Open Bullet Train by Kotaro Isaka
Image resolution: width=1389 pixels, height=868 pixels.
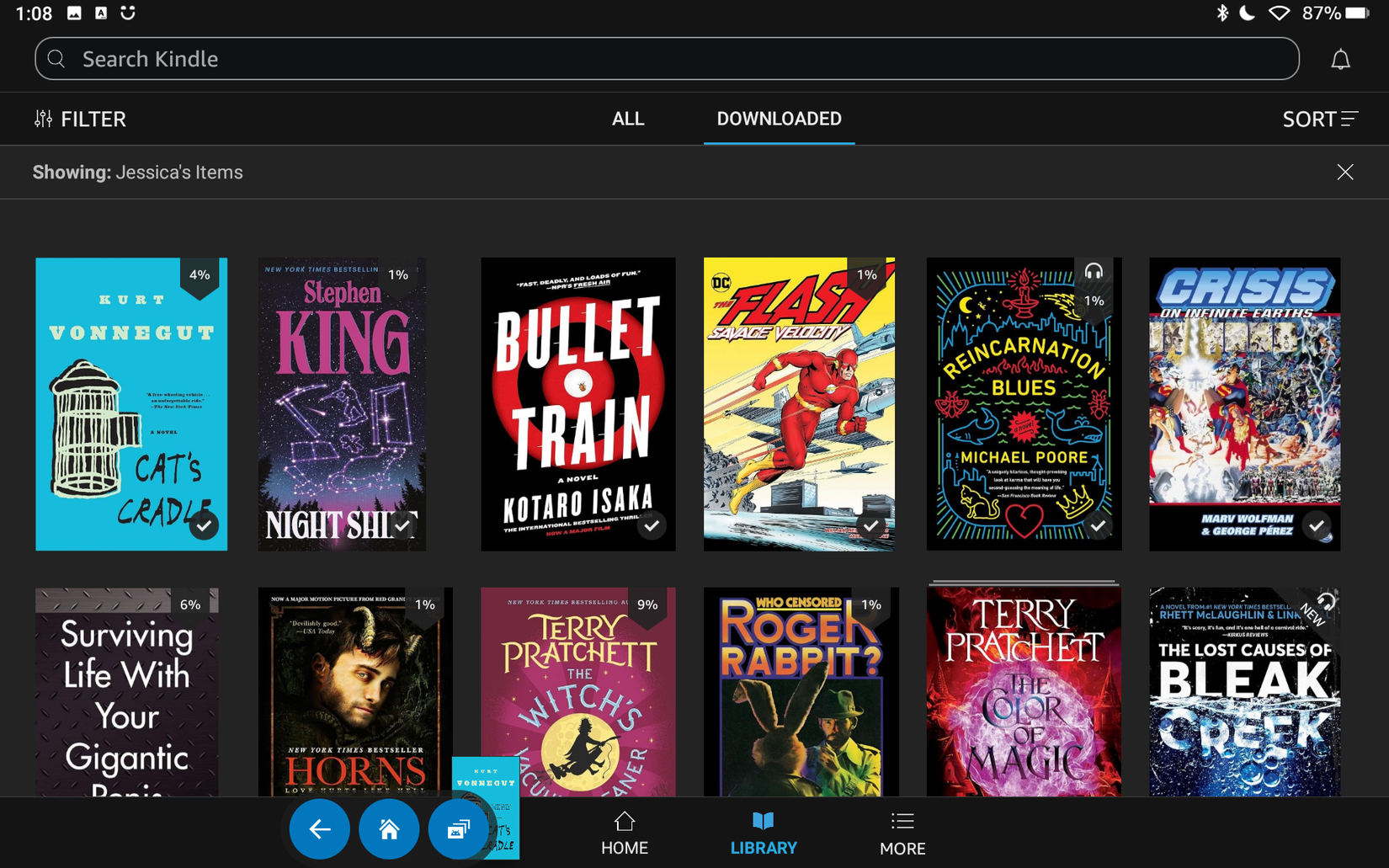[577, 404]
